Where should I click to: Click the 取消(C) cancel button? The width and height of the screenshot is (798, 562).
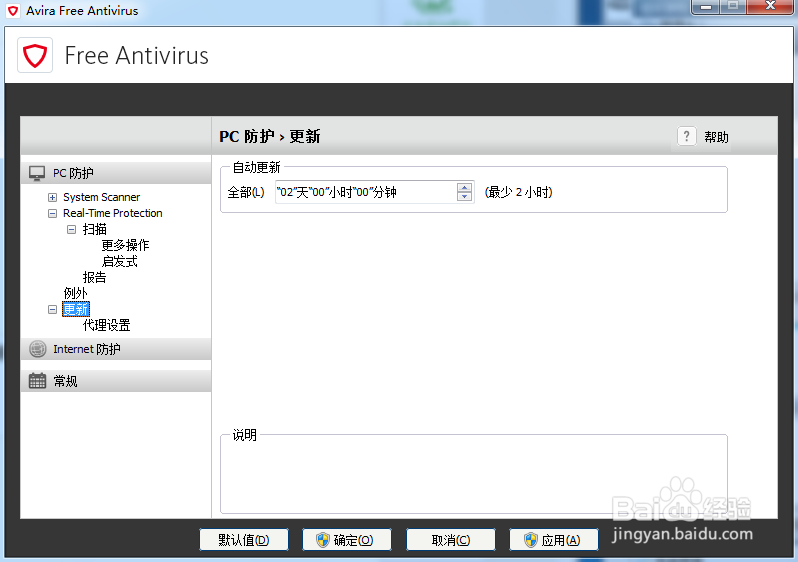(451, 540)
